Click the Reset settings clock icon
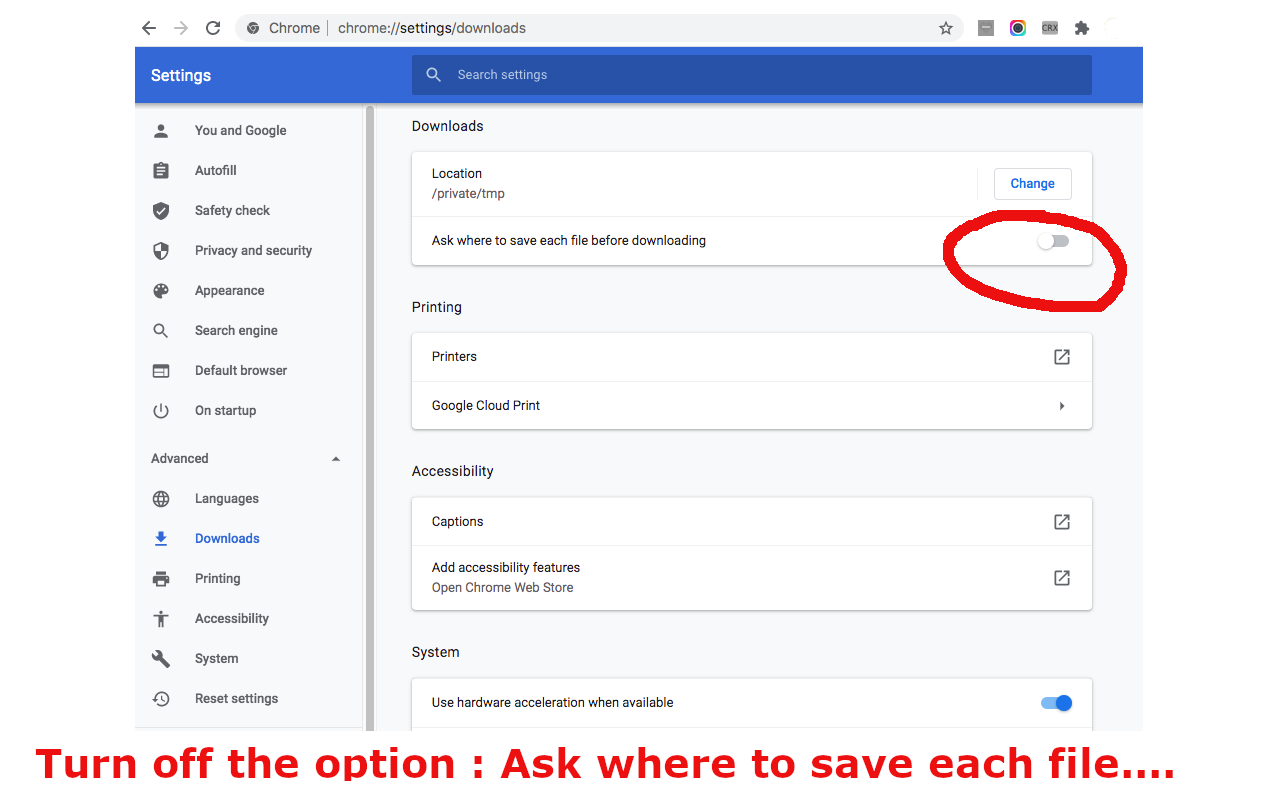 (161, 698)
